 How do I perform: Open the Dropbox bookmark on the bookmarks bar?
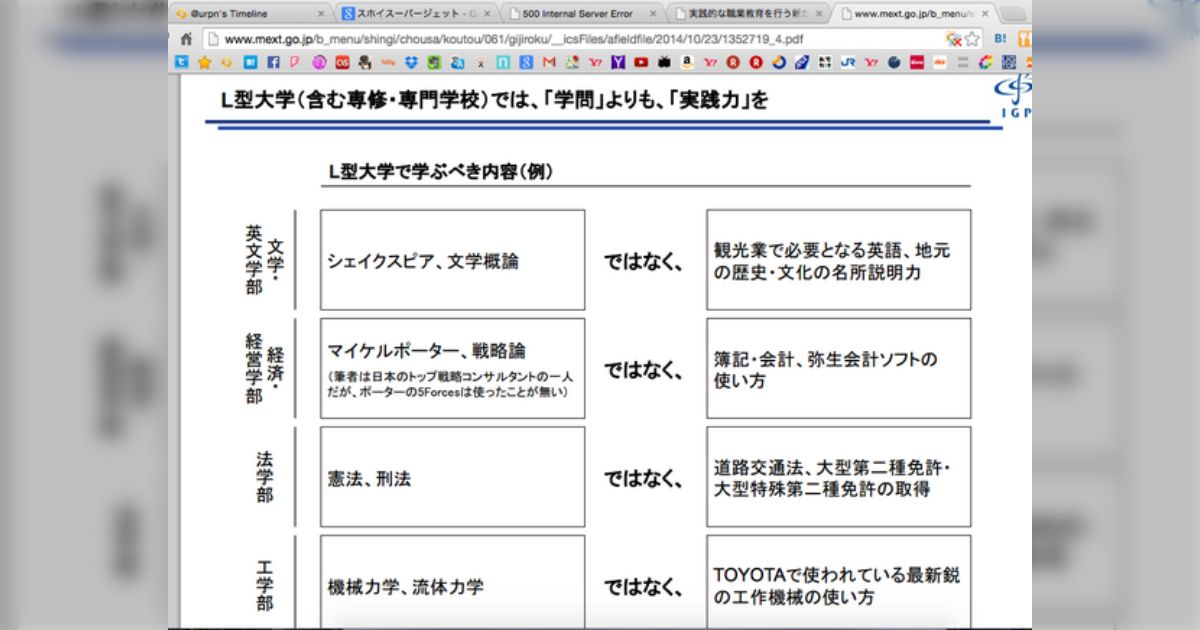click(x=410, y=62)
